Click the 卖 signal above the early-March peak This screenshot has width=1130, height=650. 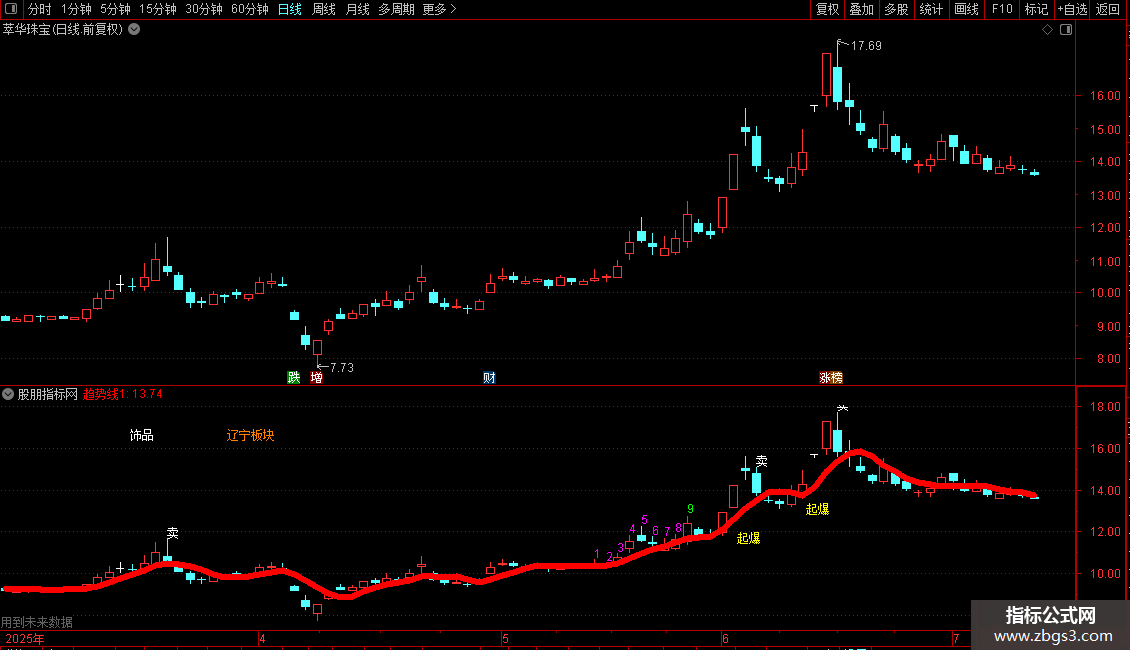(x=173, y=533)
